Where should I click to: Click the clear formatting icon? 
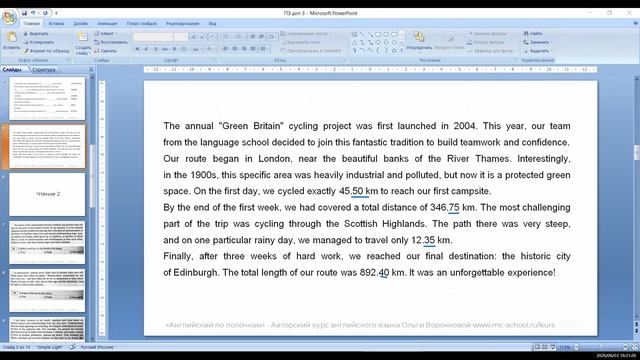(x=212, y=37)
